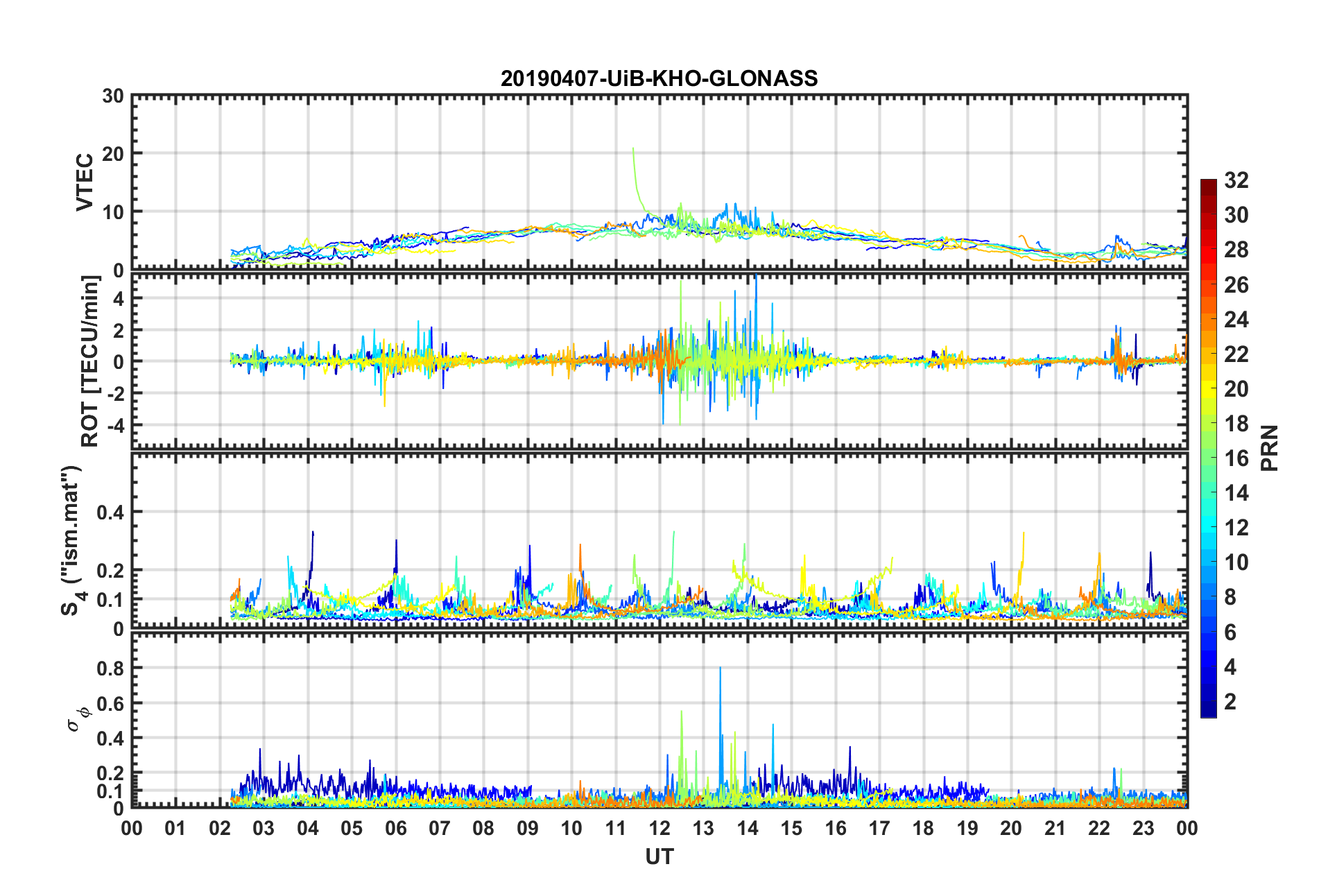Click the sigma phi axis label
Image resolution: width=1319 pixels, height=896 pixels.
coord(78,718)
